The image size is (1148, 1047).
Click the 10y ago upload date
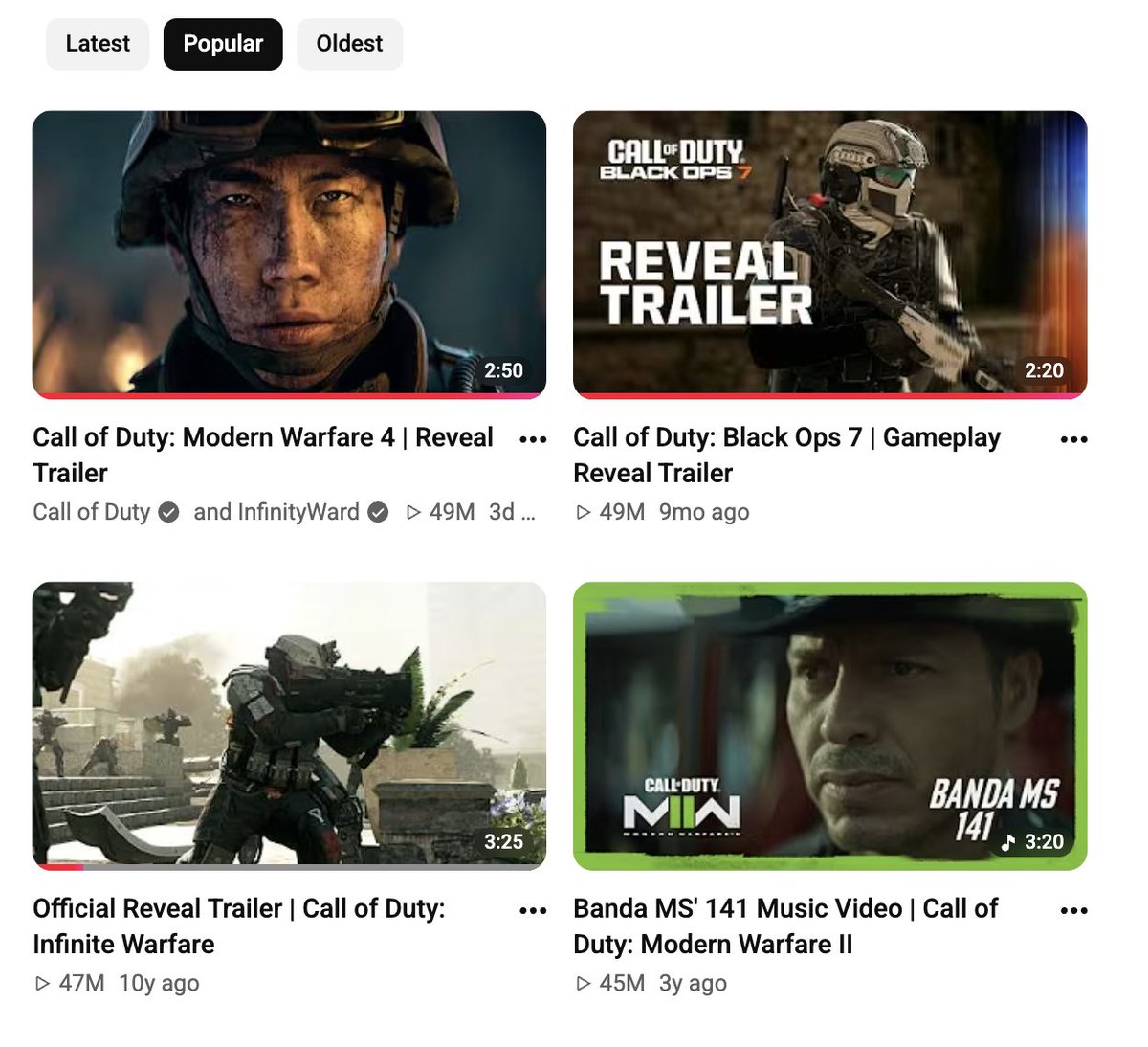(x=159, y=983)
